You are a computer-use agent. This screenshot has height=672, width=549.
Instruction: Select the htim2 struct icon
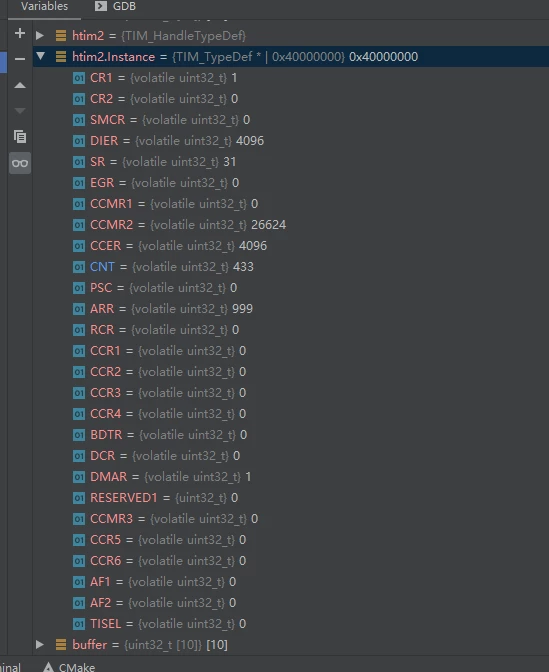61,36
